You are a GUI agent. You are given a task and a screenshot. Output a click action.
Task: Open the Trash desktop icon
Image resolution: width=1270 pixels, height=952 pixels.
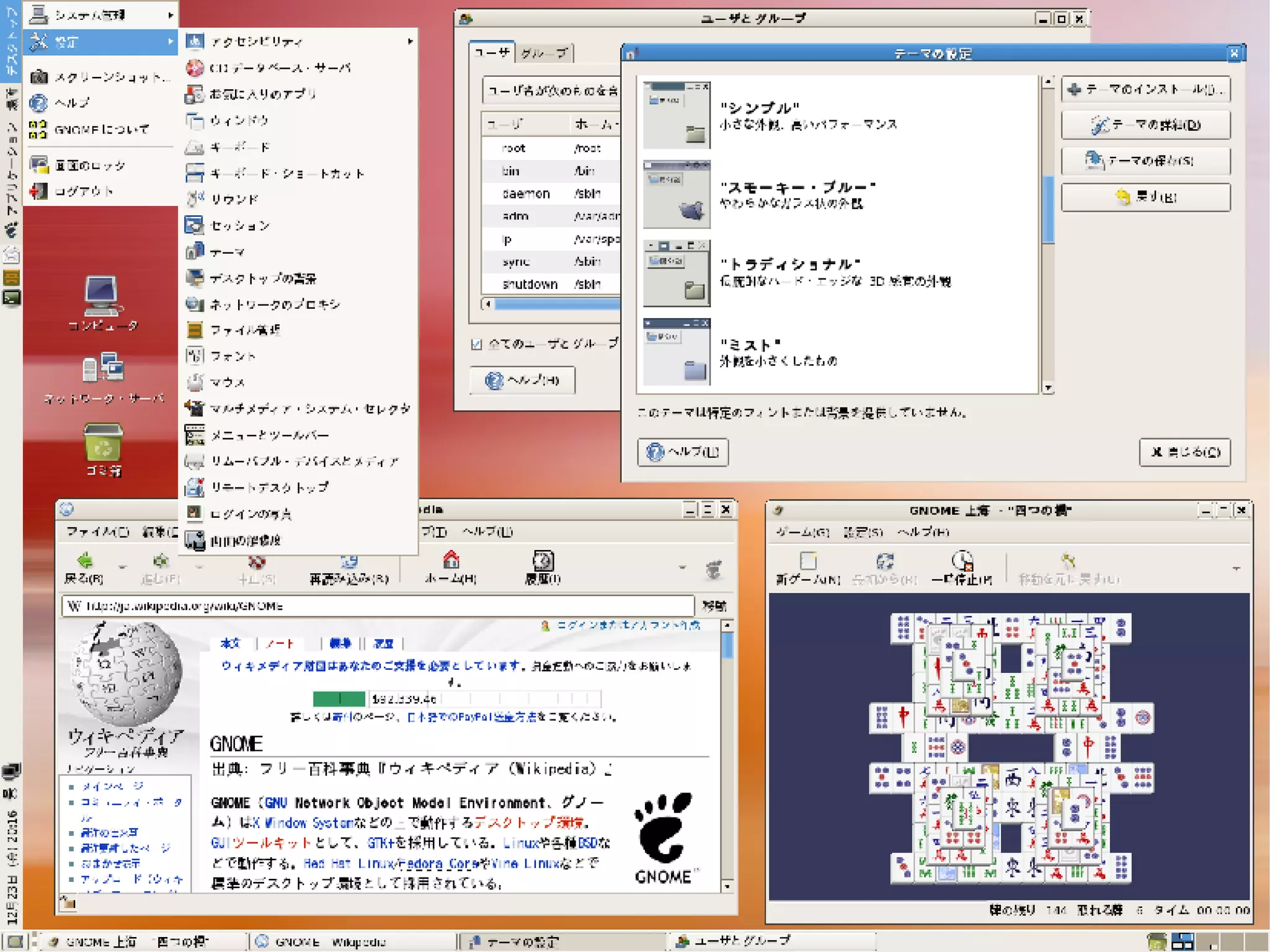tap(102, 443)
